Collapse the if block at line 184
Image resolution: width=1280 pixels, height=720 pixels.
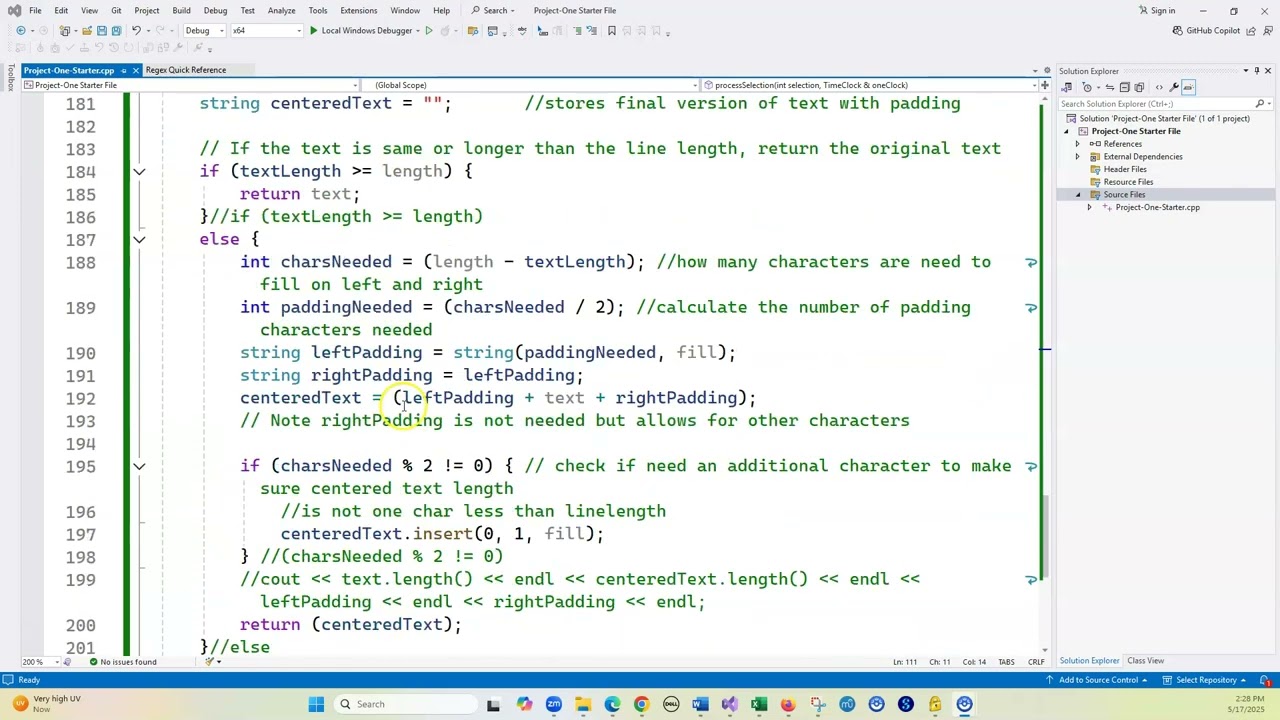139,172
